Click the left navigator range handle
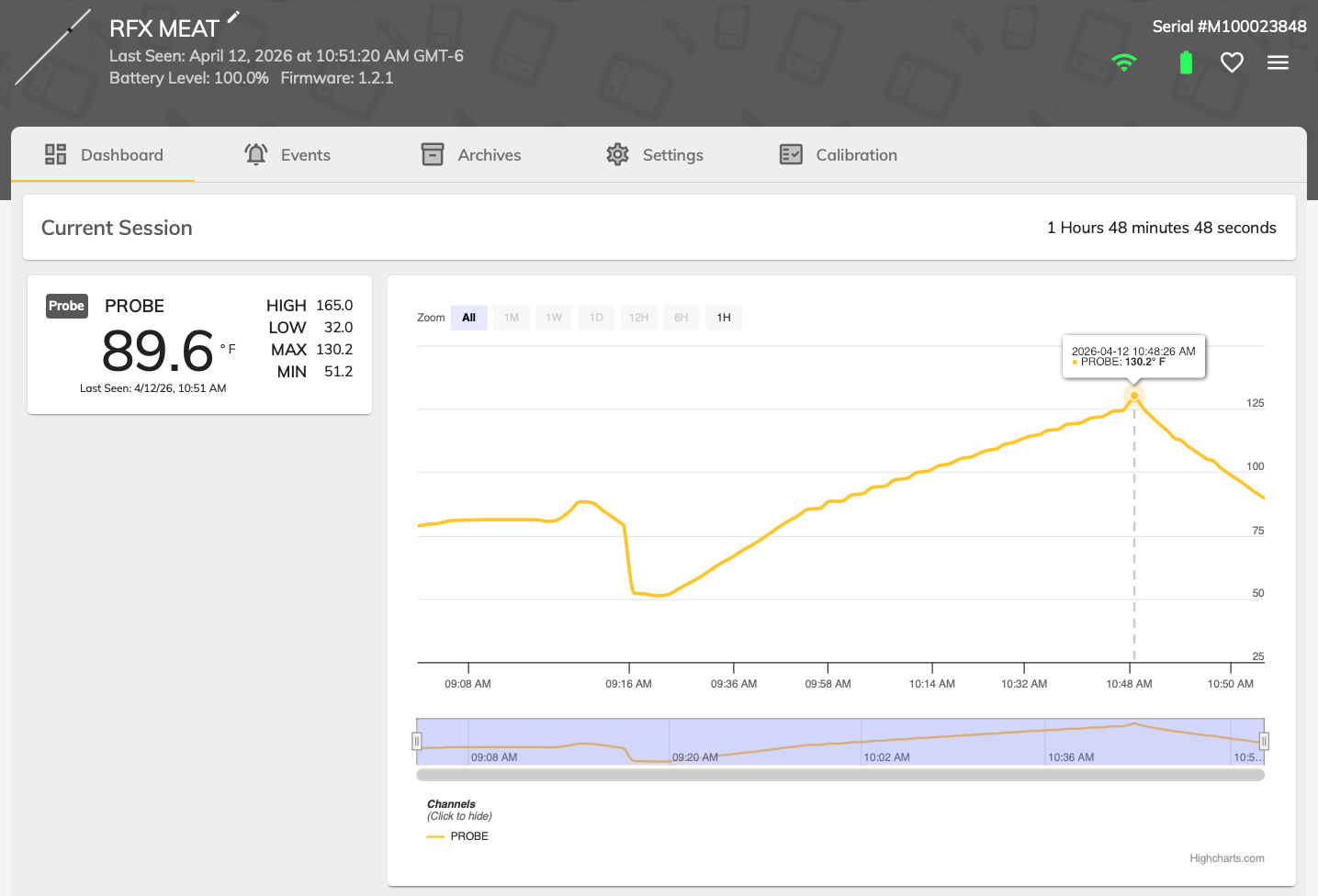This screenshot has height=896, width=1318. click(x=417, y=741)
